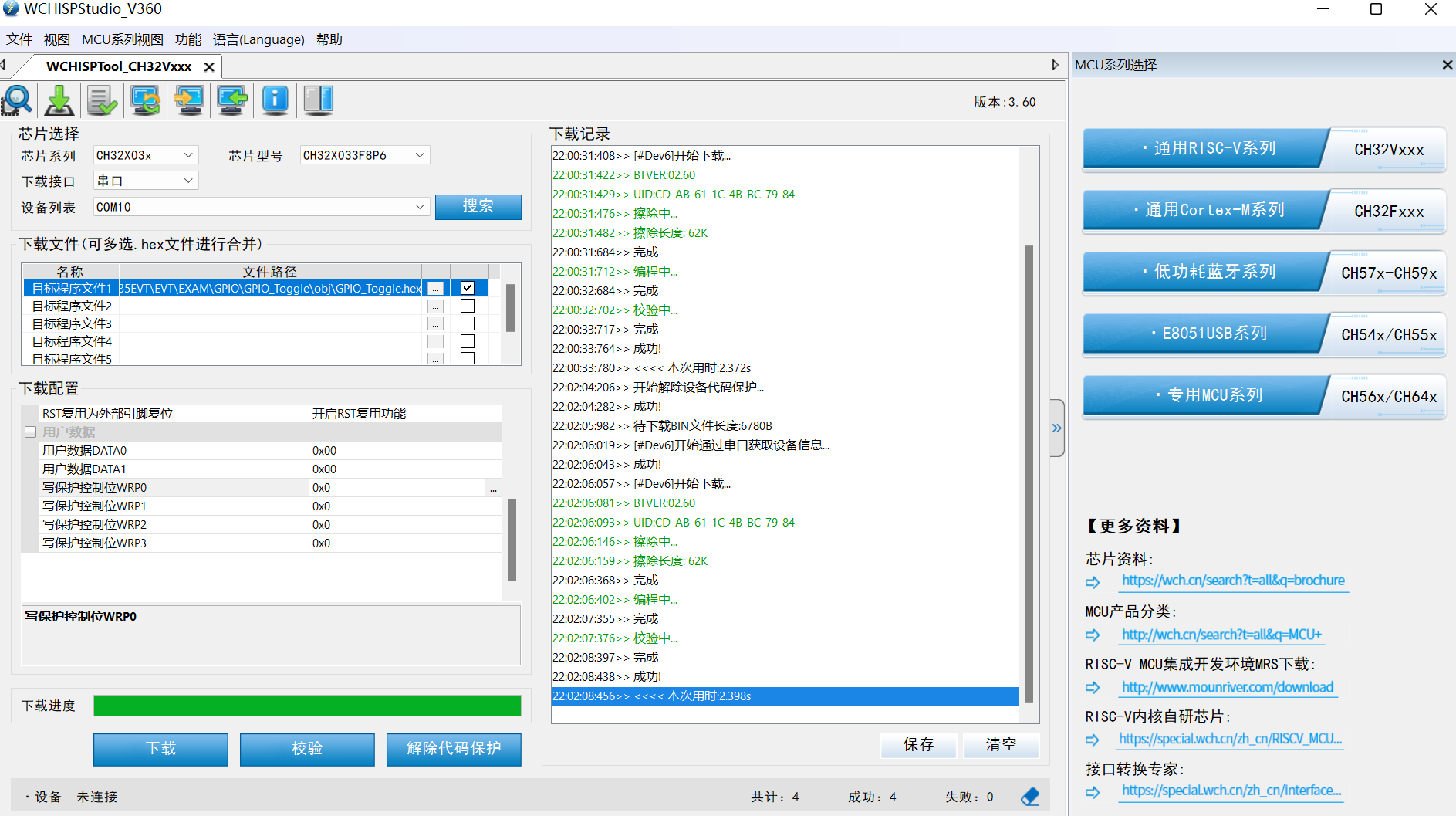
Task: Click the remove code protection toolbar icon
Action: (146, 100)
